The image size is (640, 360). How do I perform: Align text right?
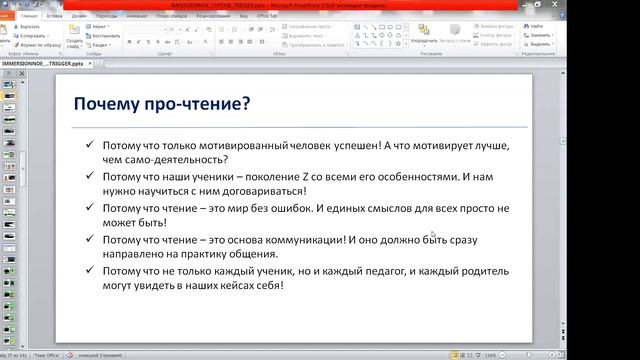click(240, 42)
